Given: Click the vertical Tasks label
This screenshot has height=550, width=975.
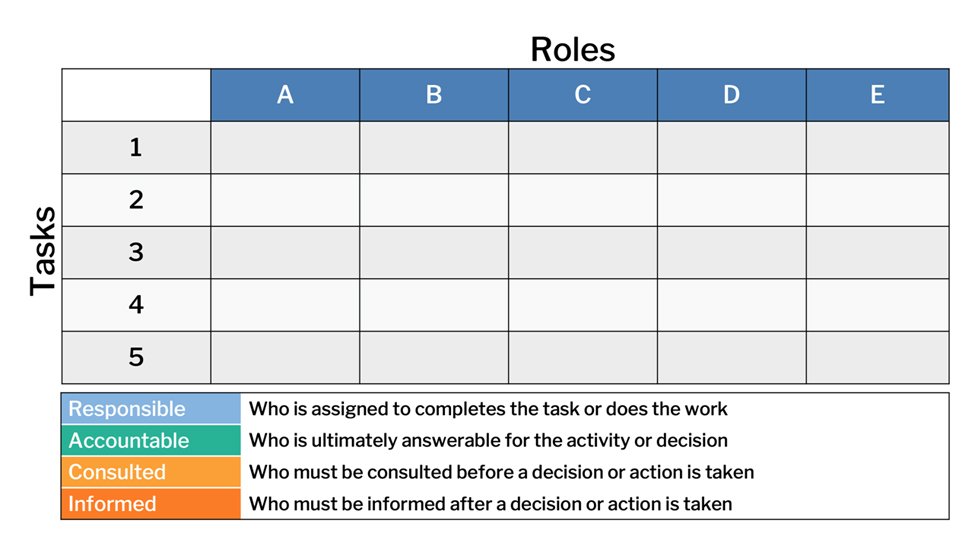Looking at the screenshot, I should (43, 250).
